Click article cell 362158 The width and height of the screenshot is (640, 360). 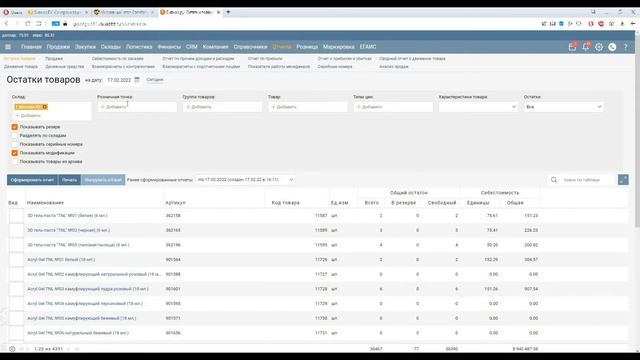(173, 216)
